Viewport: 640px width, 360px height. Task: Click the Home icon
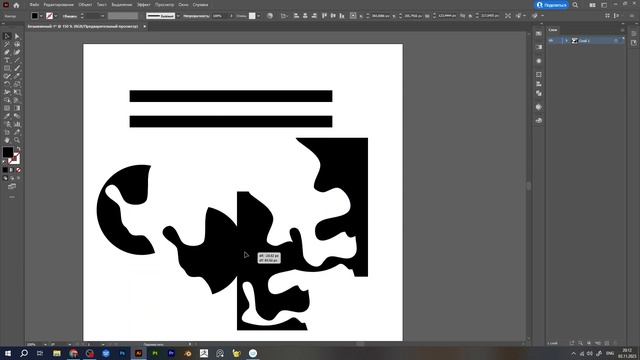coord(16,5)
